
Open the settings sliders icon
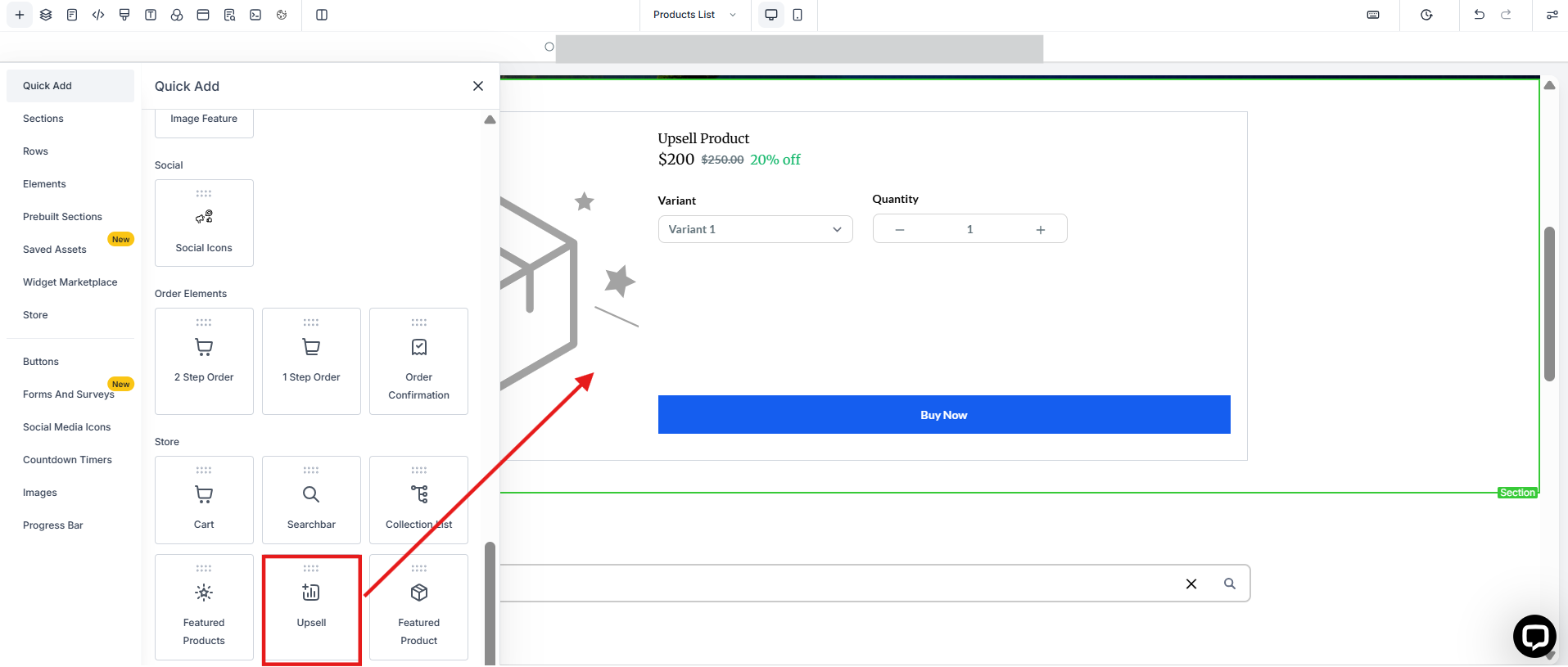point(1552,15)
